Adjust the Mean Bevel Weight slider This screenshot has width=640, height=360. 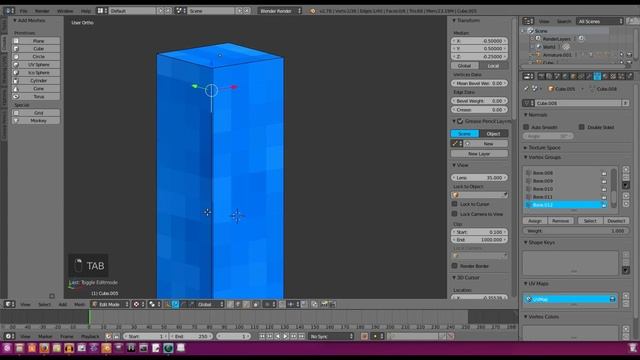(x=479, y=83)
